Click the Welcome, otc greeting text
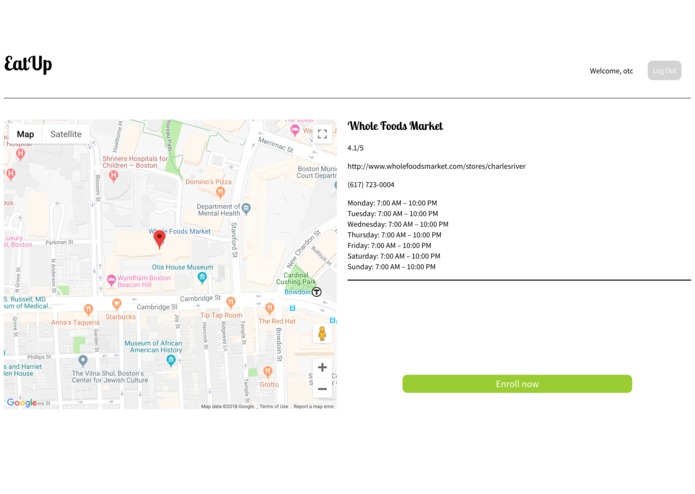This screenshot has height=494, width=695. (611, 71)
